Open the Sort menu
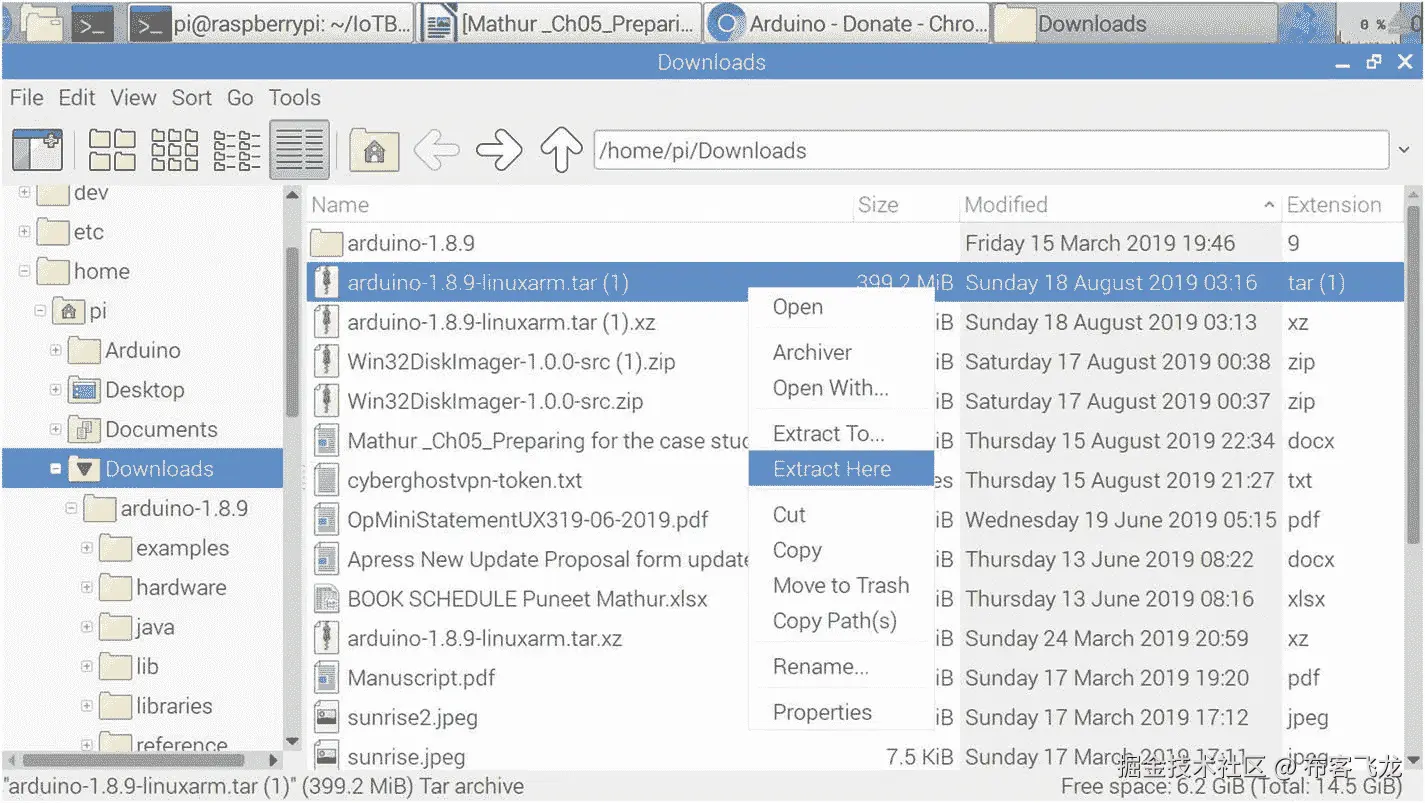 [x=191, y=98]
